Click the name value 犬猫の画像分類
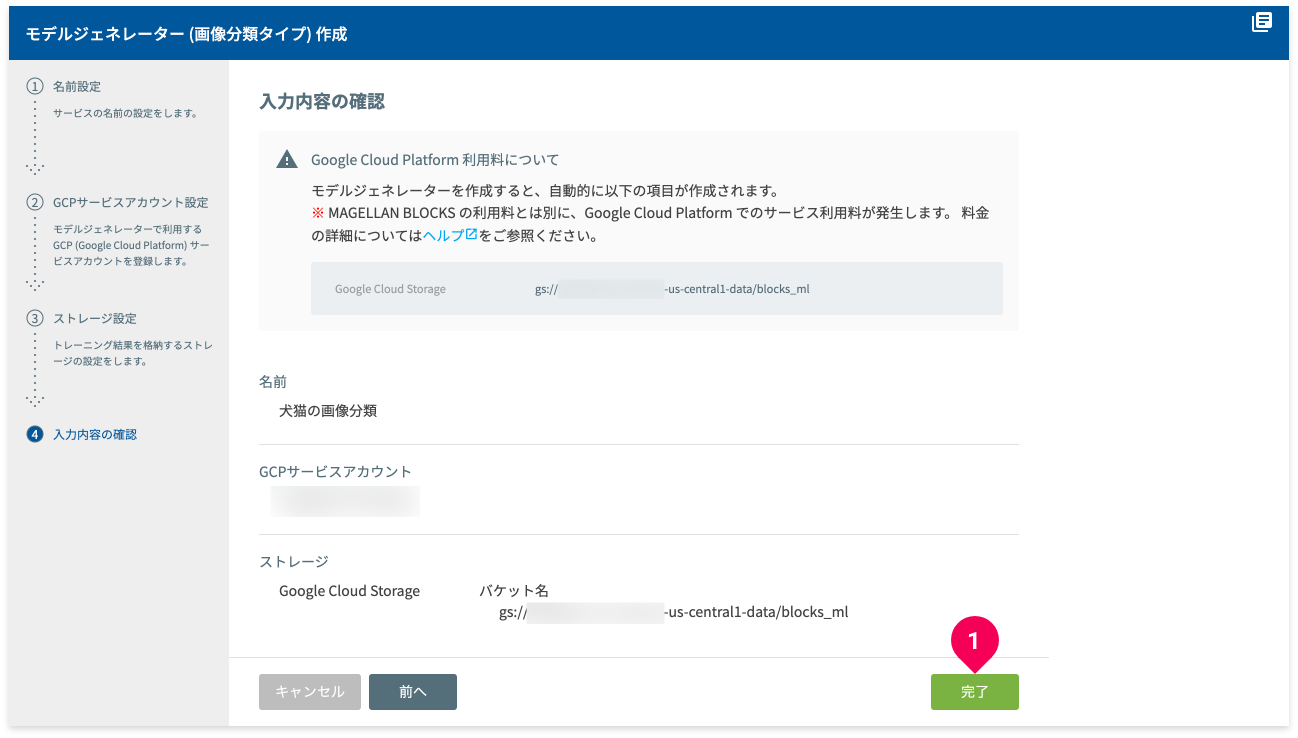Screen dimensions: 1298x738 pos(328,411)
